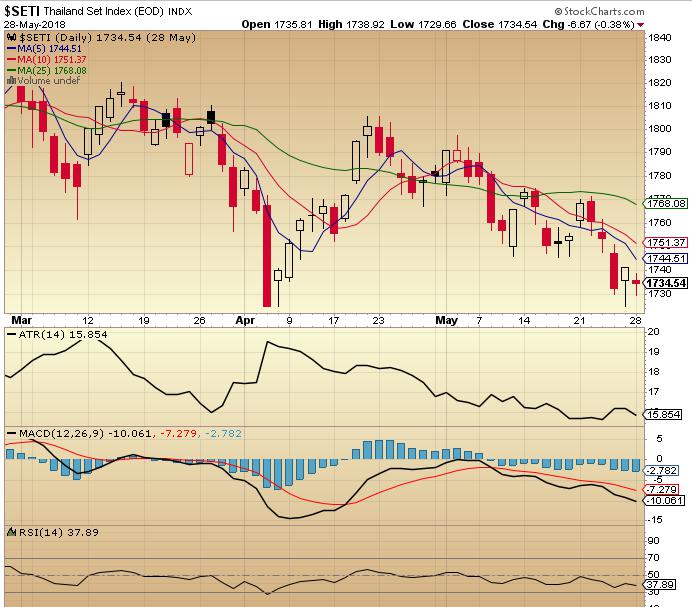Click the RSI indicator mountain icon

tap(12, 532)
